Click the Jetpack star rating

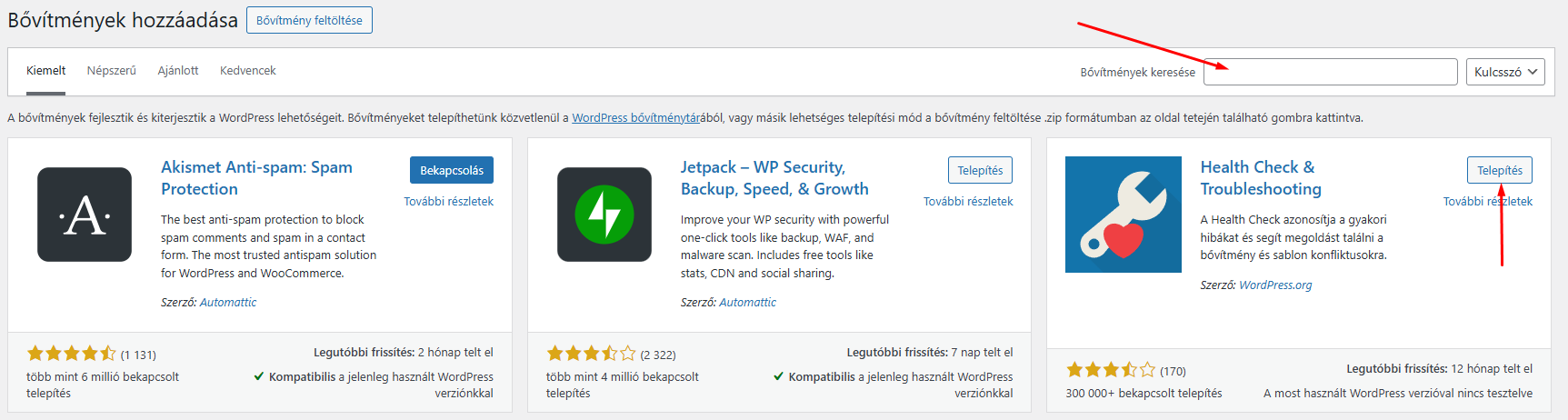tap(591, 354)
